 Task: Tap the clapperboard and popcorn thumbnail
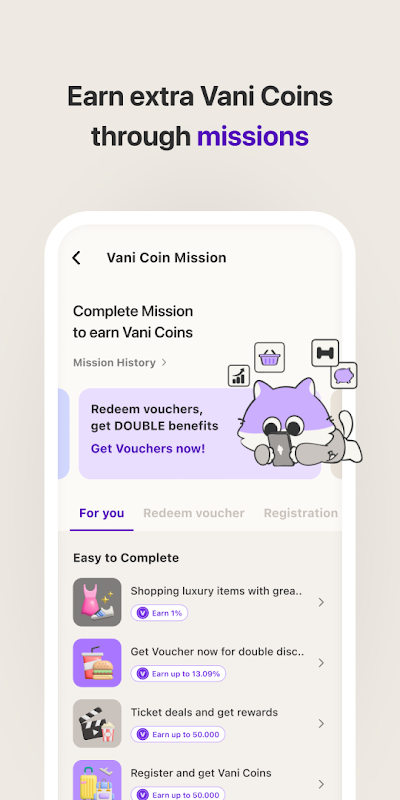click(97, 723)
